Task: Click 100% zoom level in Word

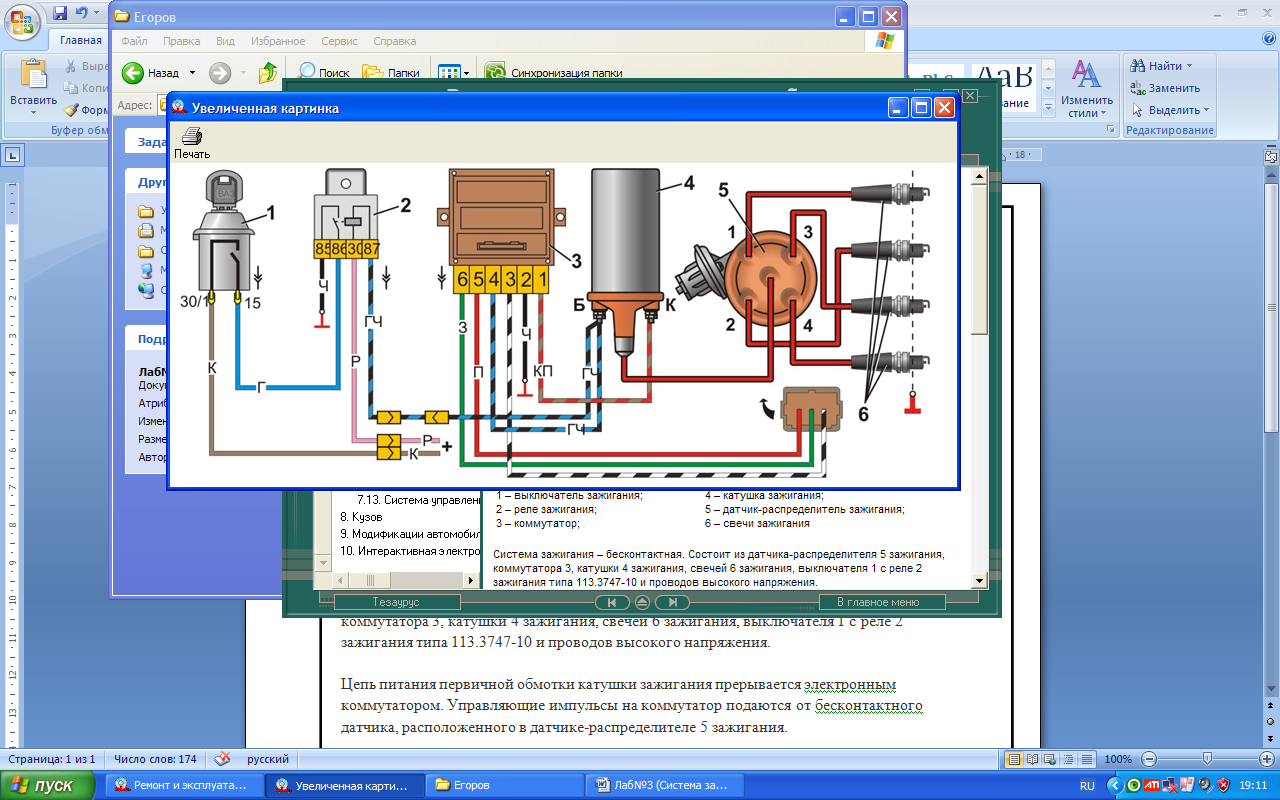Action: click(1118, 759)
